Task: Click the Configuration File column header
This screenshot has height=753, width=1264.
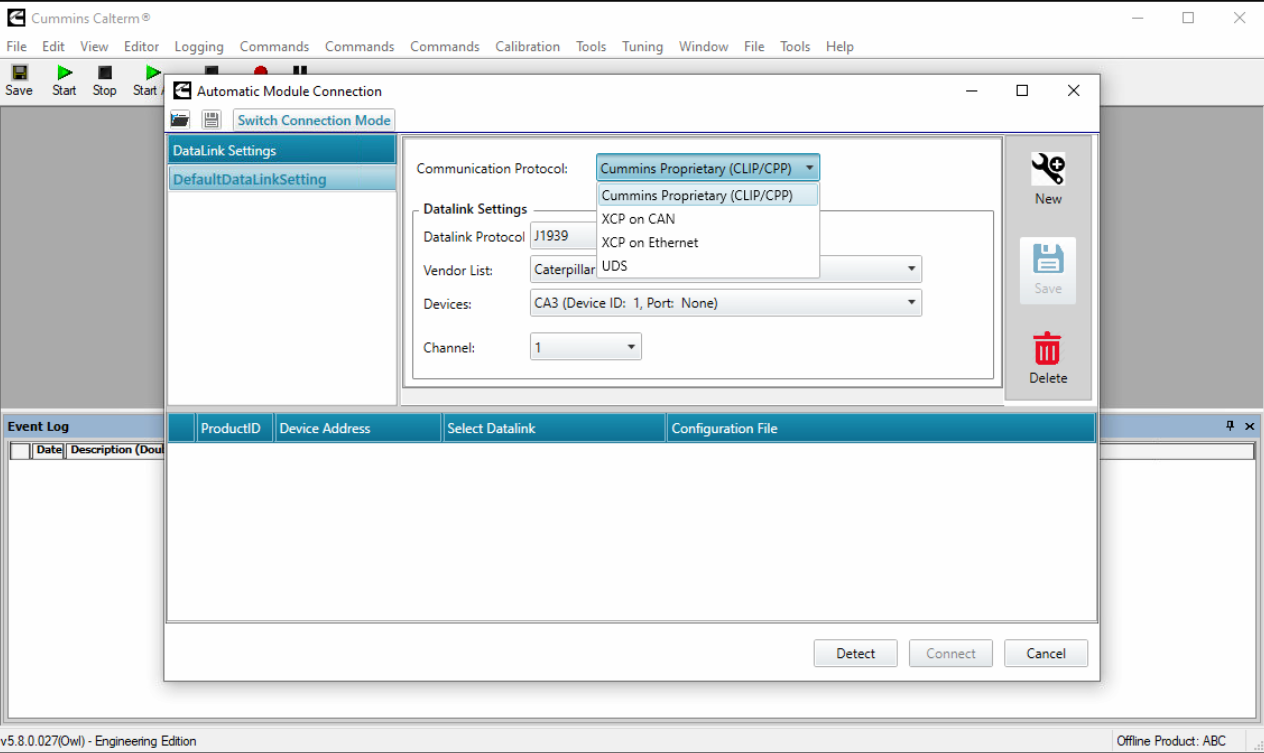Action: (880, 428)
